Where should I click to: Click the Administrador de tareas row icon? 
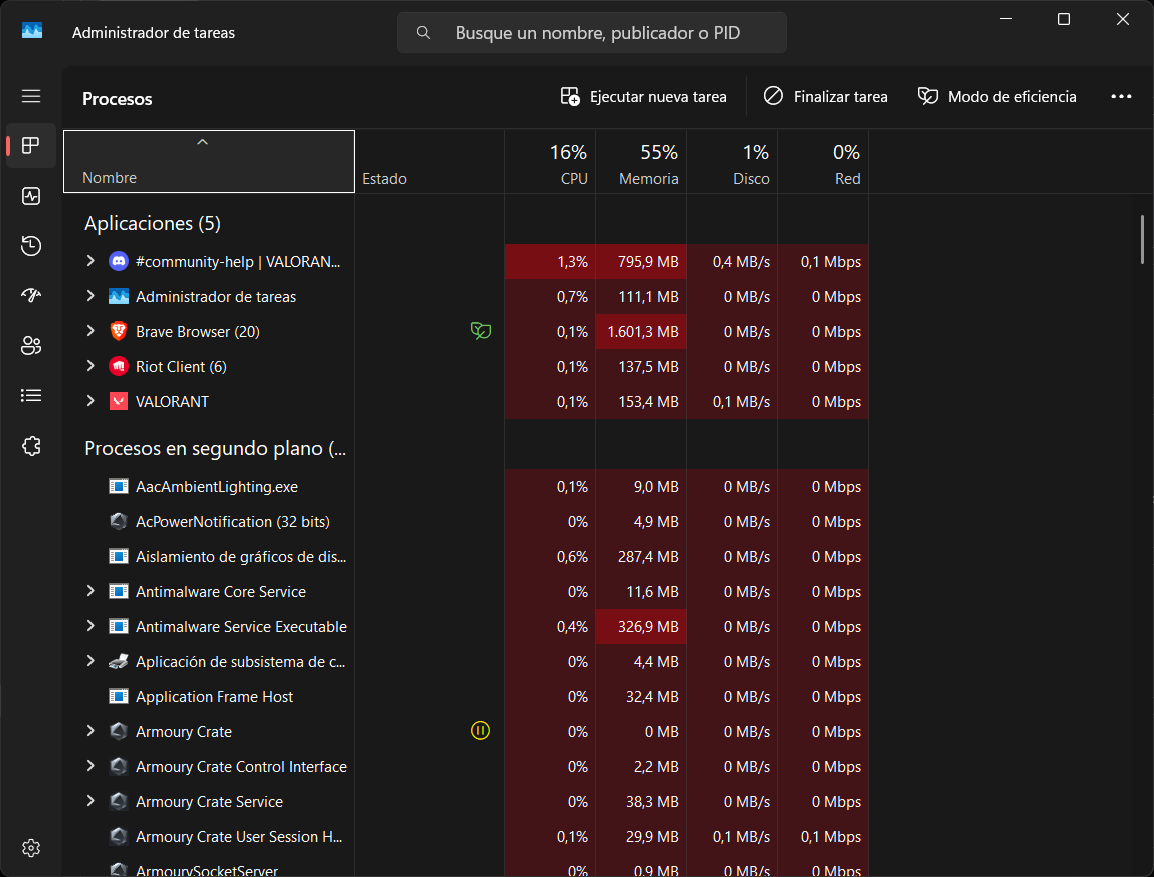coord(118,297)
